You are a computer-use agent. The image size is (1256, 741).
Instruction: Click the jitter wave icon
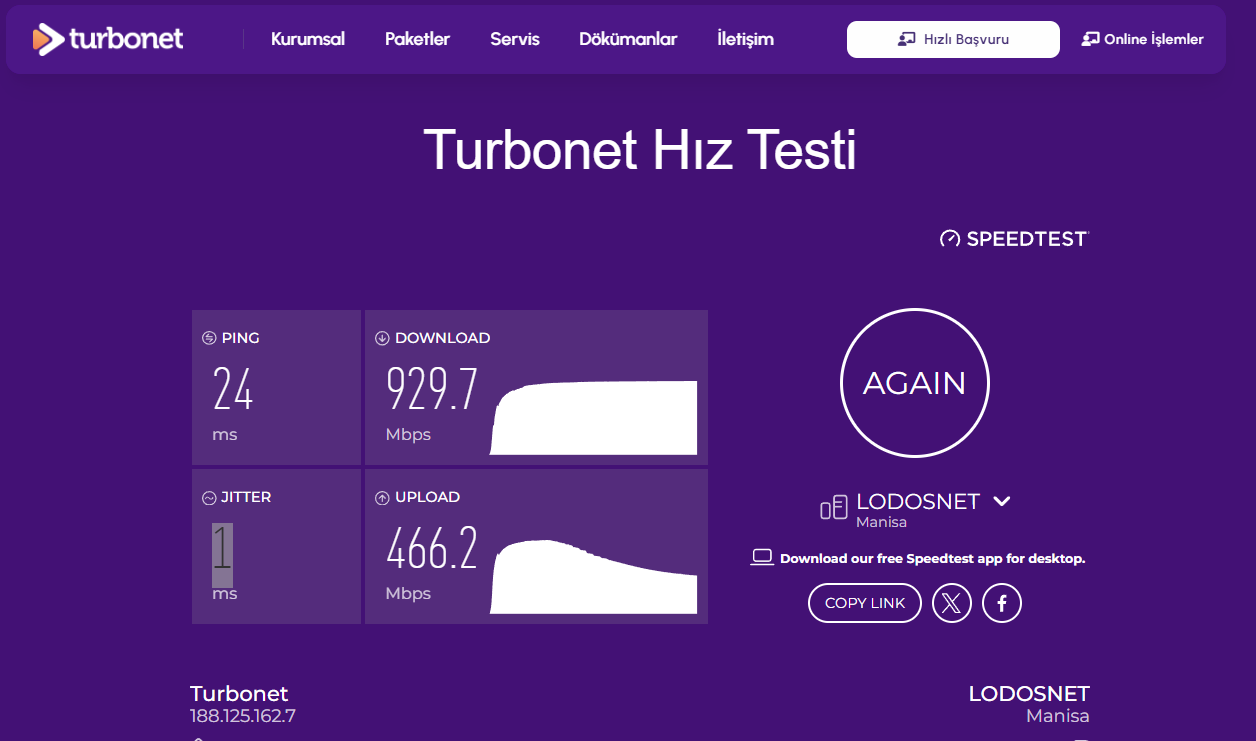209,497
